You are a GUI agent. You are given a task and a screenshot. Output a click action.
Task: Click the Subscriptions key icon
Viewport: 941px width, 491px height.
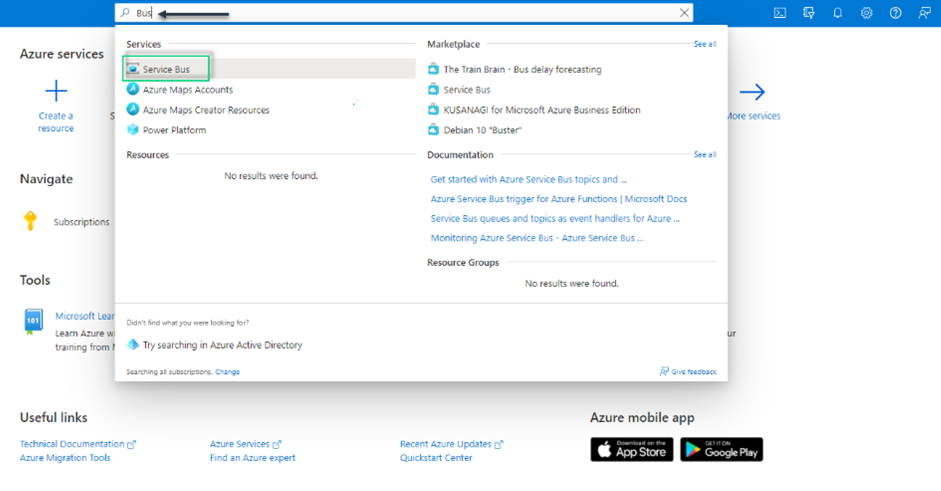point(30,221)
